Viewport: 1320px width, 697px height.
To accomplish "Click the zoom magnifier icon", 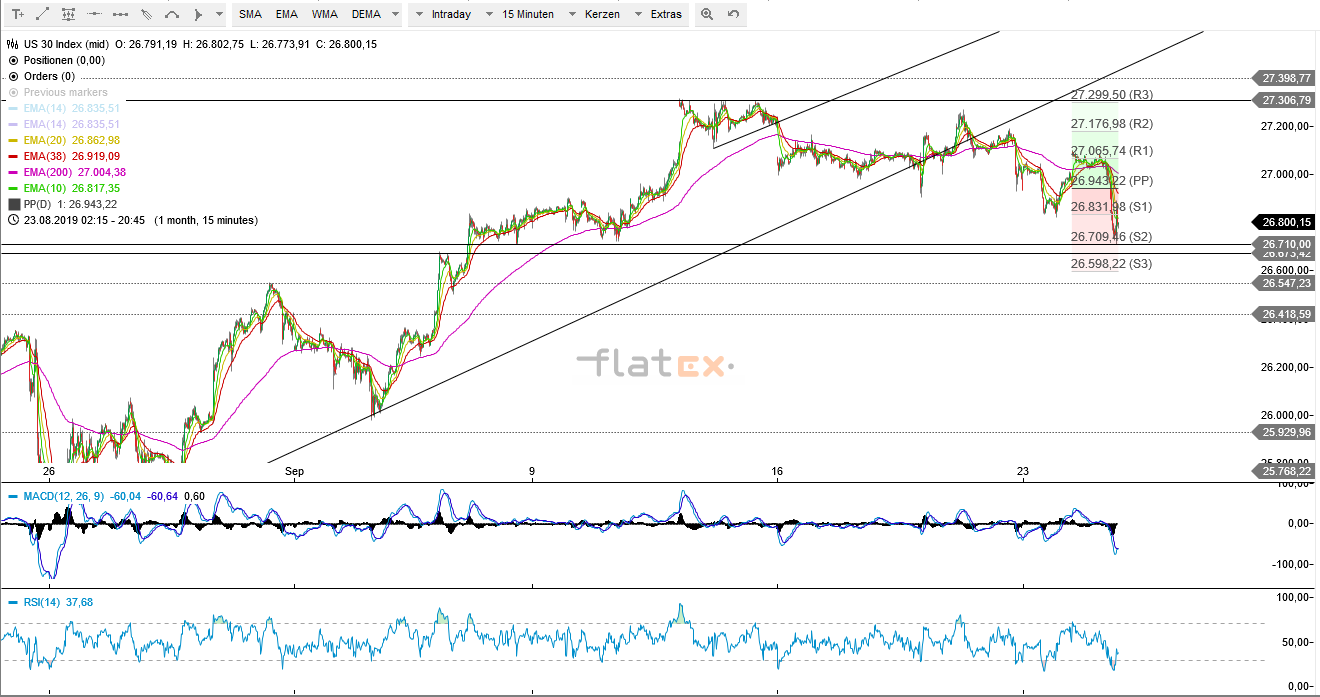I will [x=706, y=14].
